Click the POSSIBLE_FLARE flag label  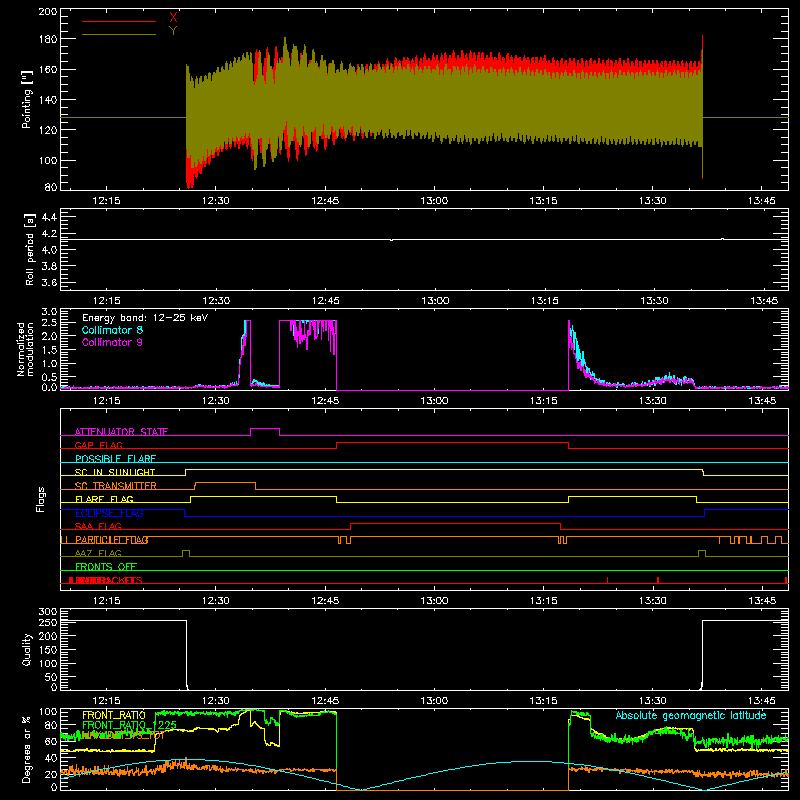tap(115, 459)
